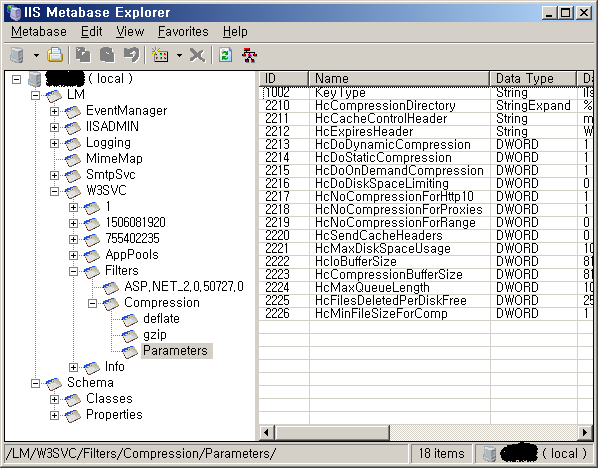Expand the 755402235 site node
598x468 pixels.
[x=74, y=240]
